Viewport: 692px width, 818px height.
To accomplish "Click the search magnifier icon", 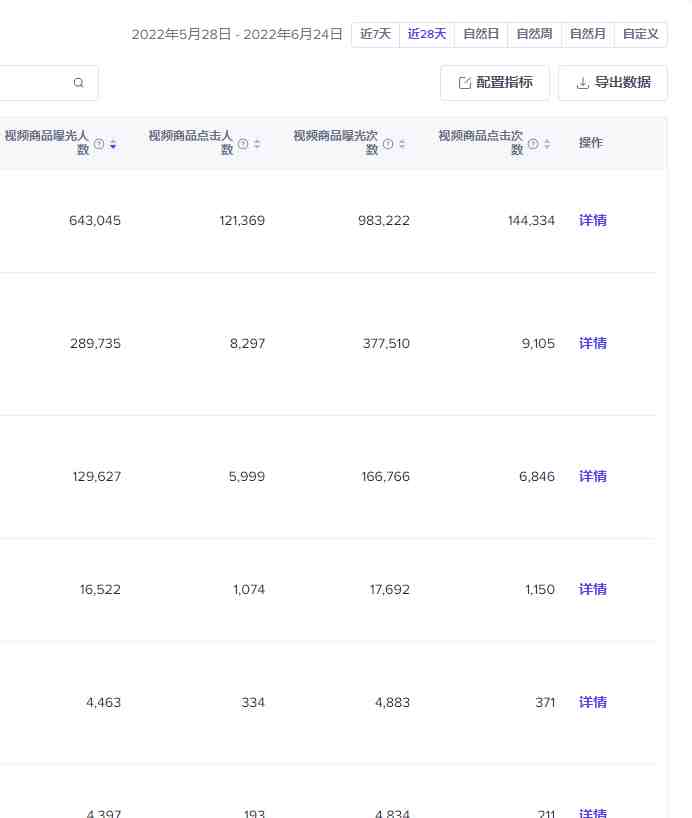I will [x=78, y=82].
